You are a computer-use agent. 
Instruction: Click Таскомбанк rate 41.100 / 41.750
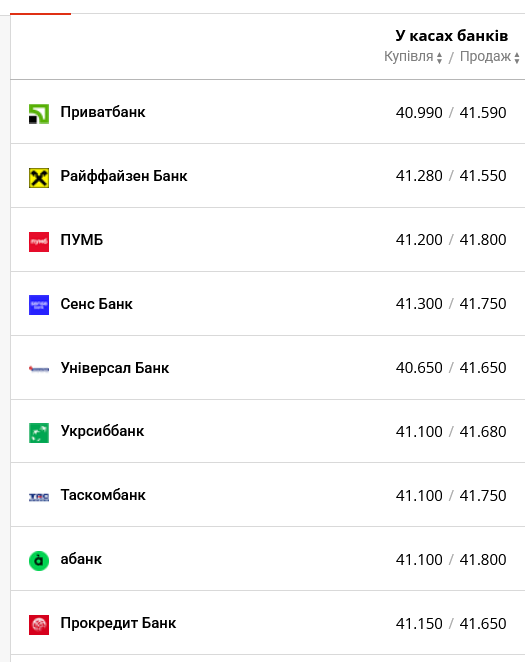451,495
